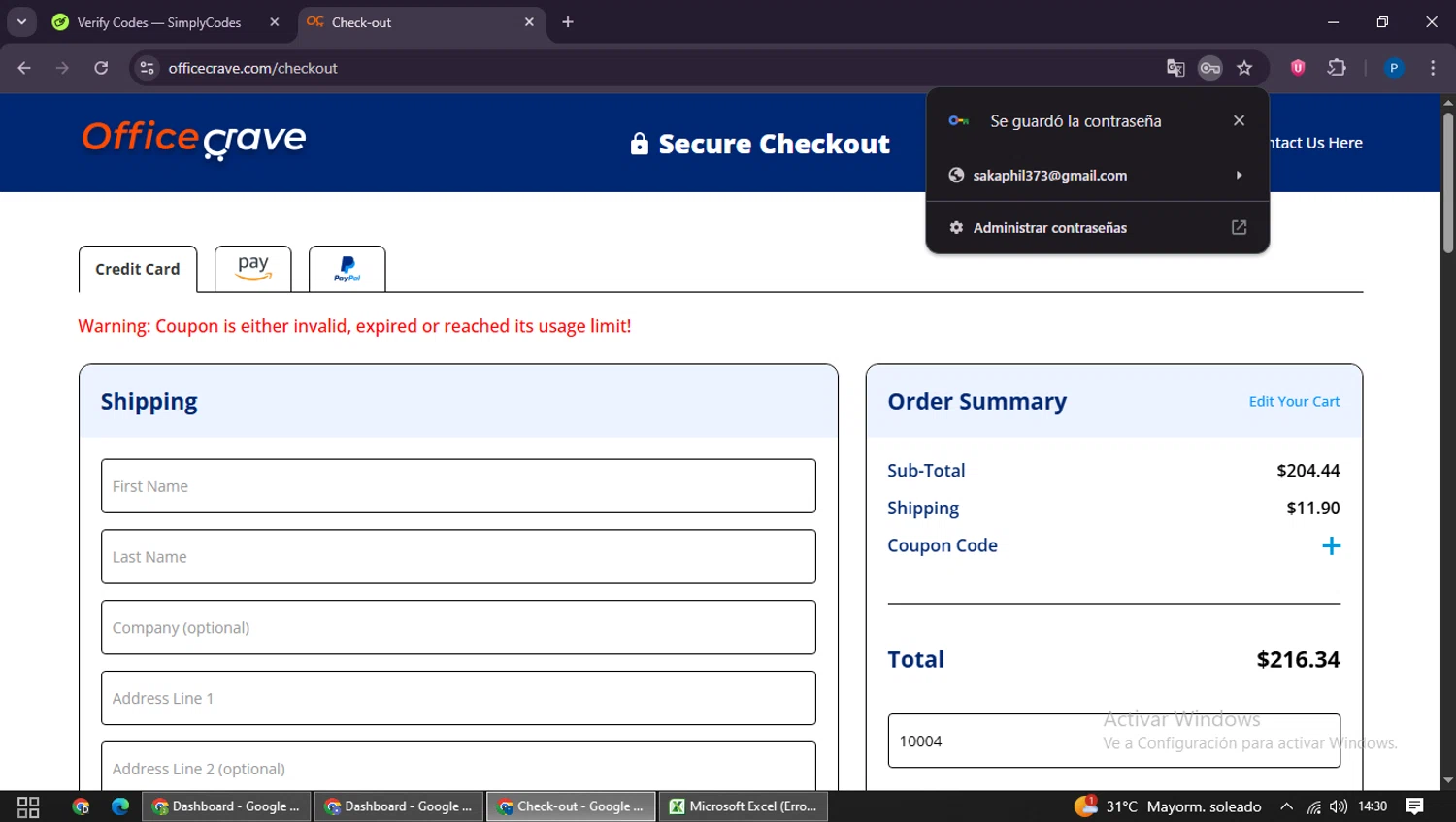Select the Credit Card payment tab
This screenshot has width=1456, height=822.
[138, 269]
